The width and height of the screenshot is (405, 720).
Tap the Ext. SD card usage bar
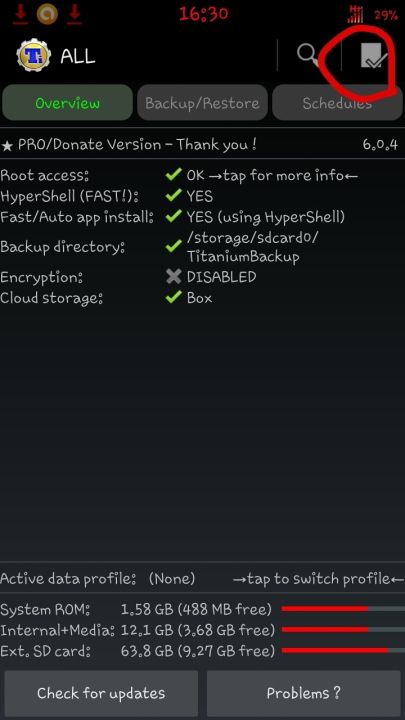[343, 650]
